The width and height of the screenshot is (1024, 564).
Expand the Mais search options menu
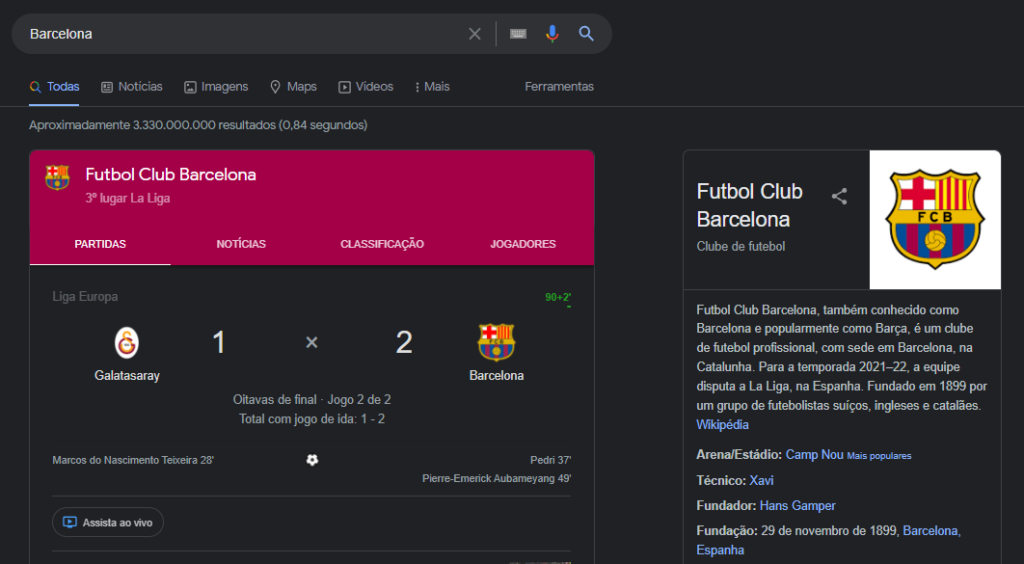(x=432, y=87)
